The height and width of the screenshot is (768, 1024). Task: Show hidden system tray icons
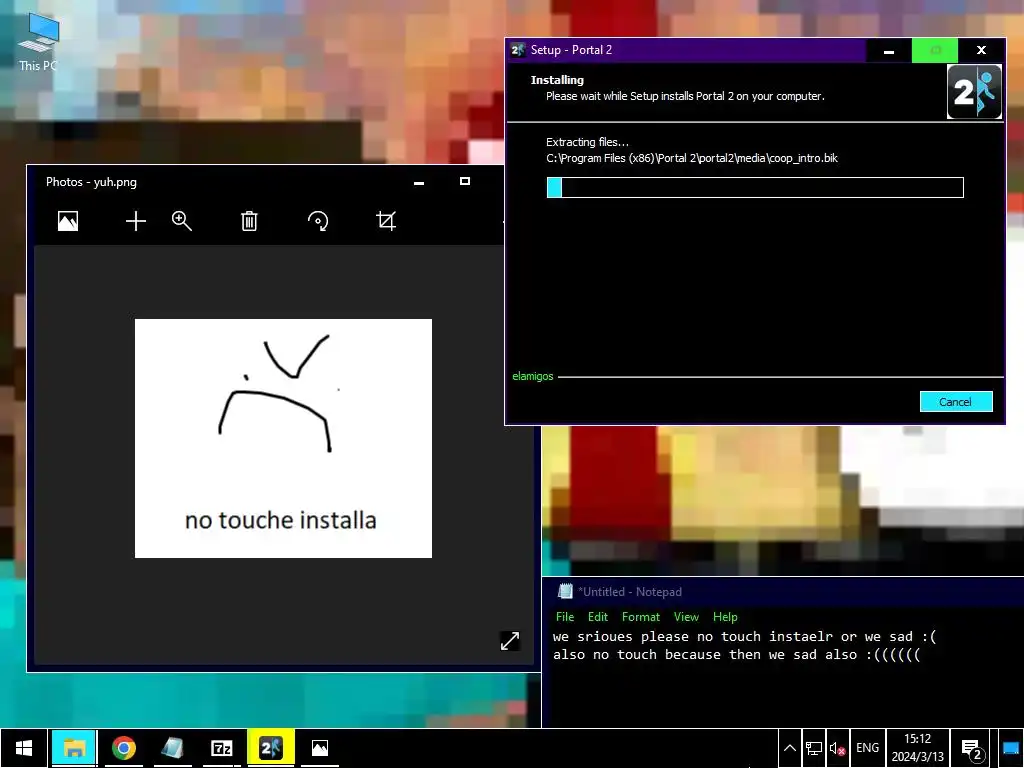(x=790, y=748)
